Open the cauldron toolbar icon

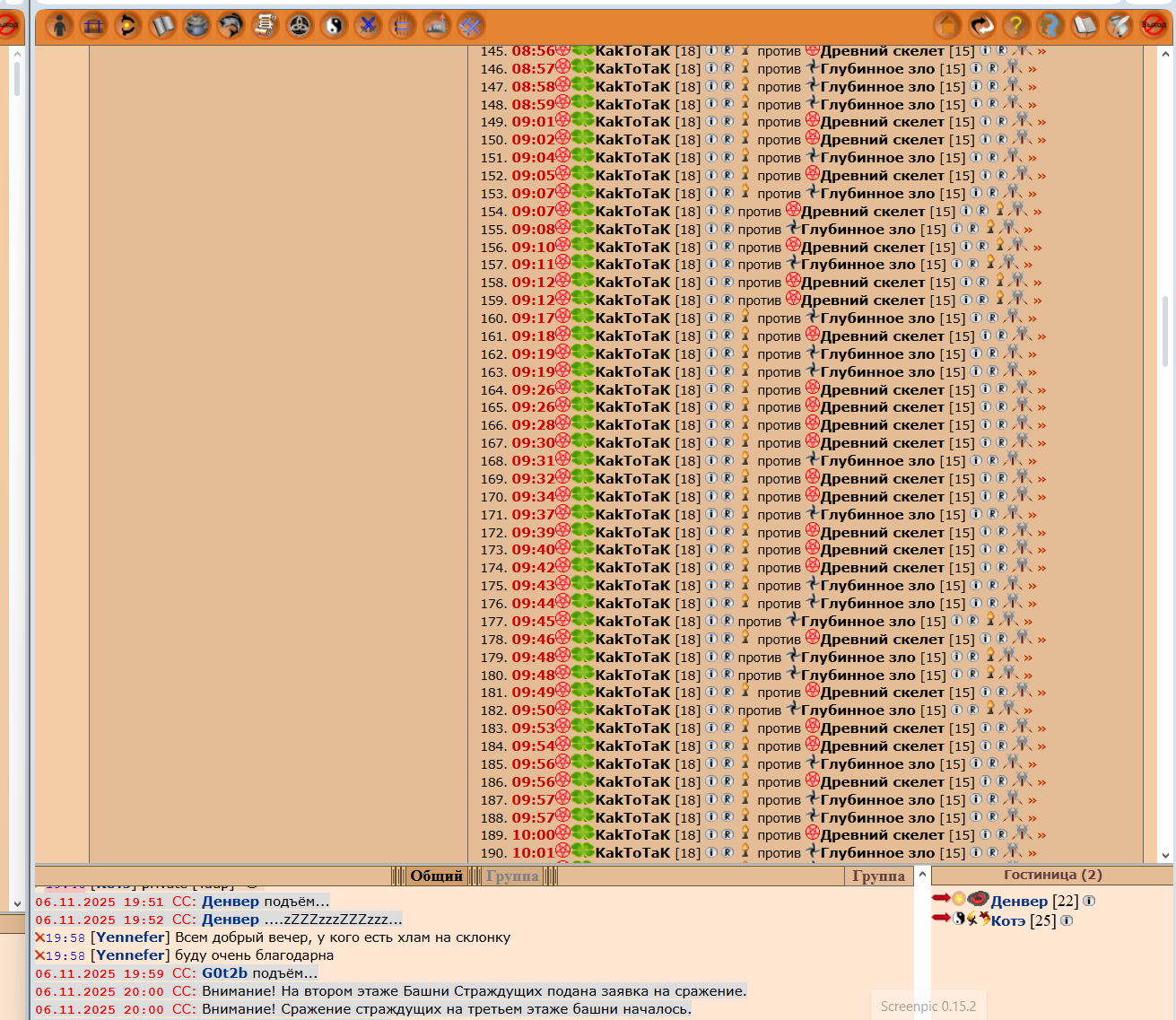196,25
